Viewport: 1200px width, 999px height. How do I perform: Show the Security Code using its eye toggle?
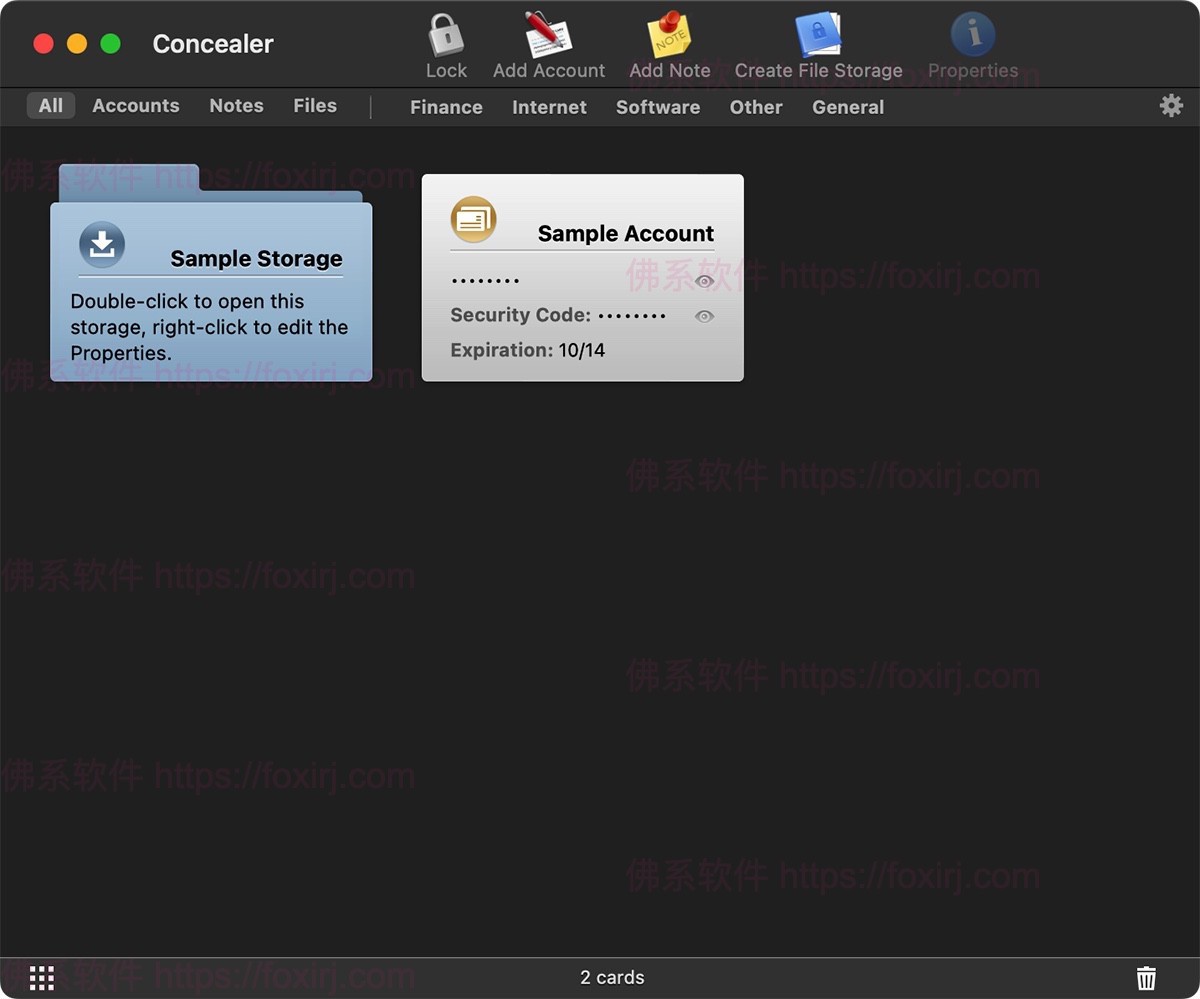(x=704, y=316)
